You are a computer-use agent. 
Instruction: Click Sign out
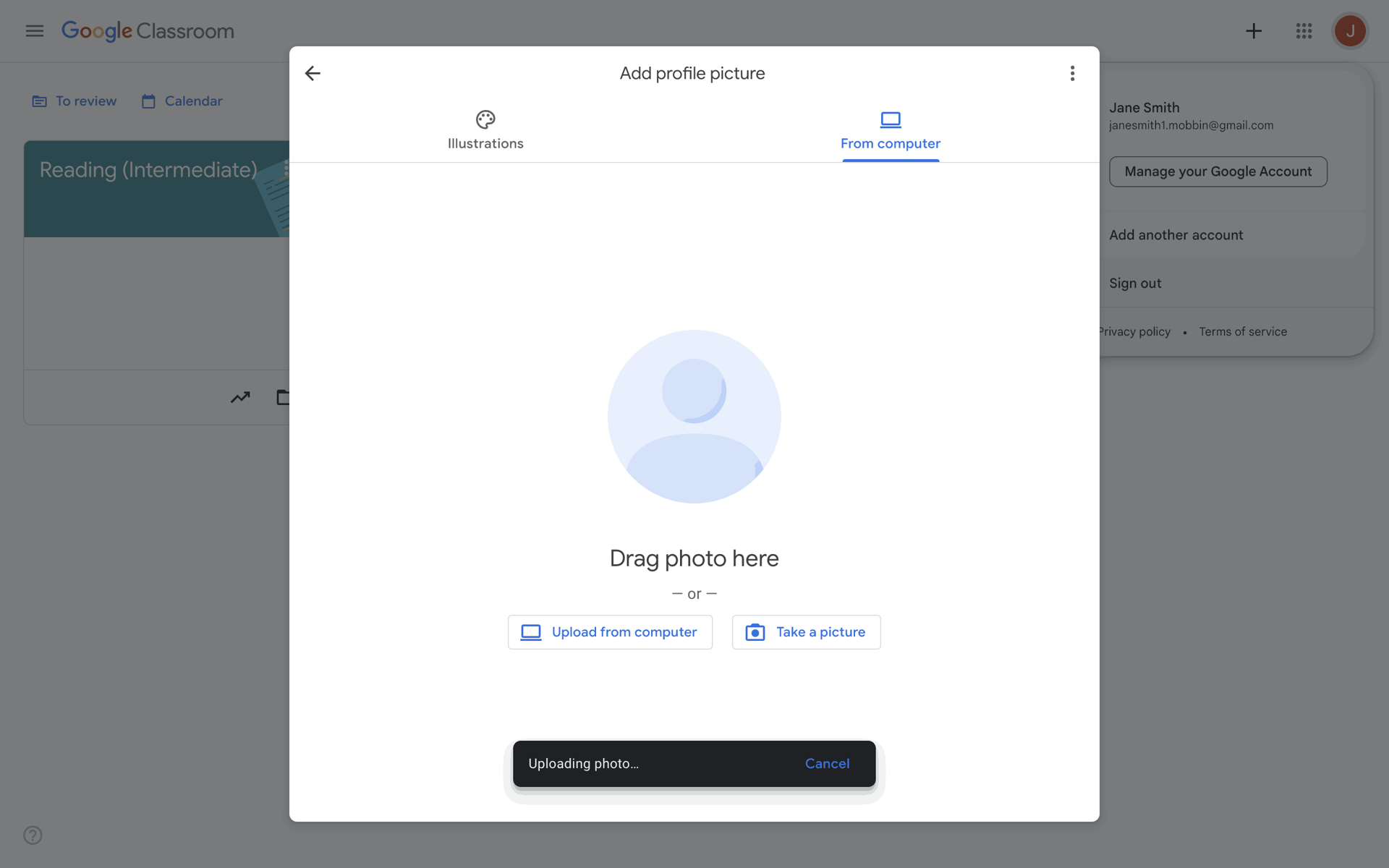[1135, 284]
